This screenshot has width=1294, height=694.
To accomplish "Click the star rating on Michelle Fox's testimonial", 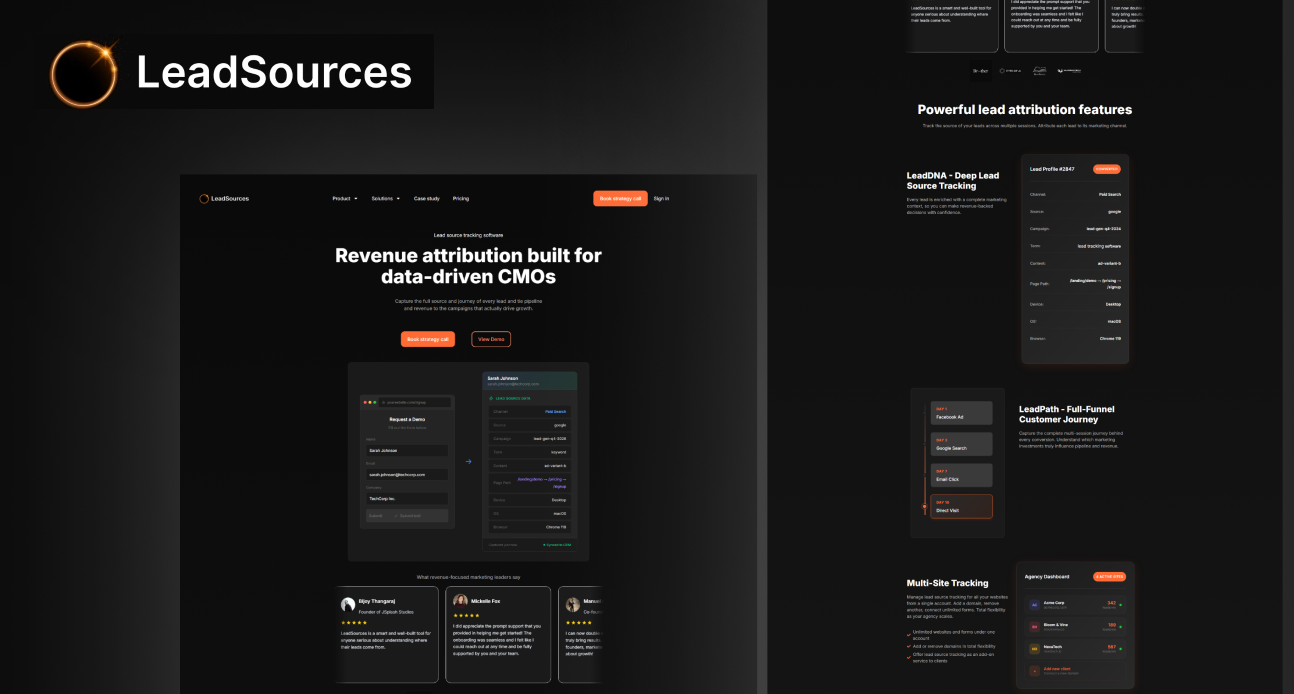I will (x=466, y=616).
